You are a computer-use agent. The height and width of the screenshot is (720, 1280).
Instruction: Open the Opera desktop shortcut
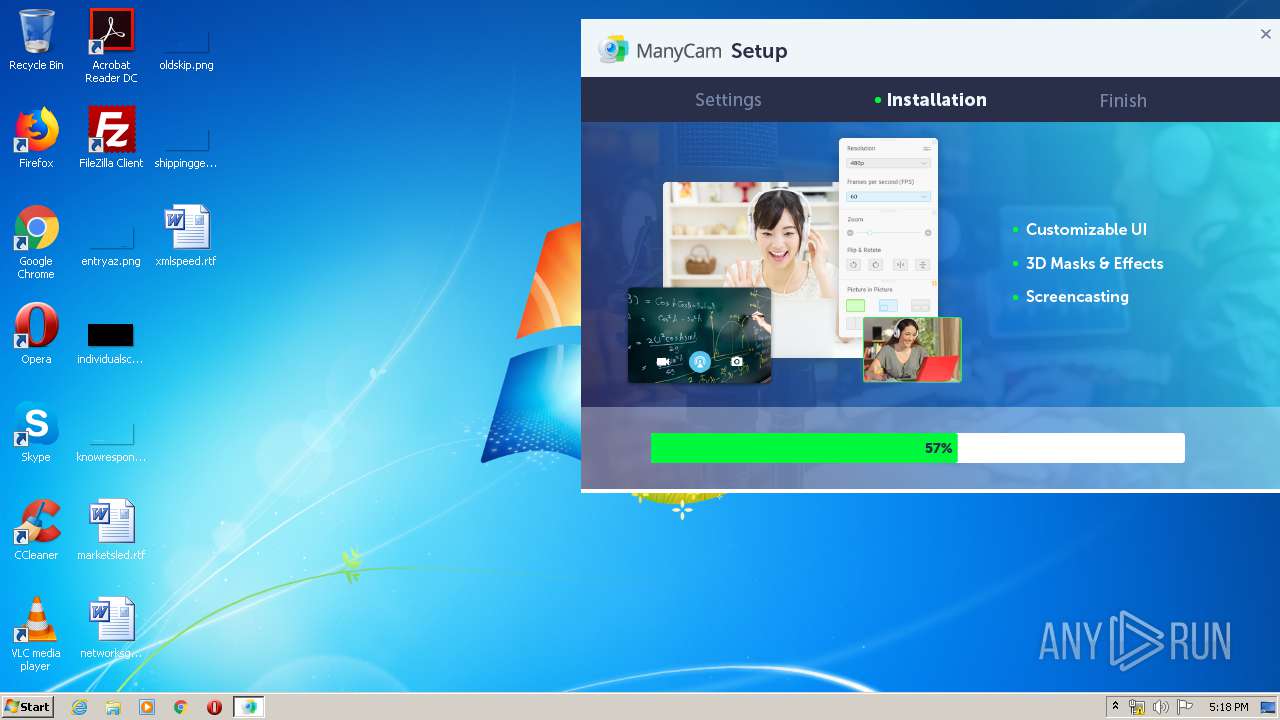pos(36,334)
